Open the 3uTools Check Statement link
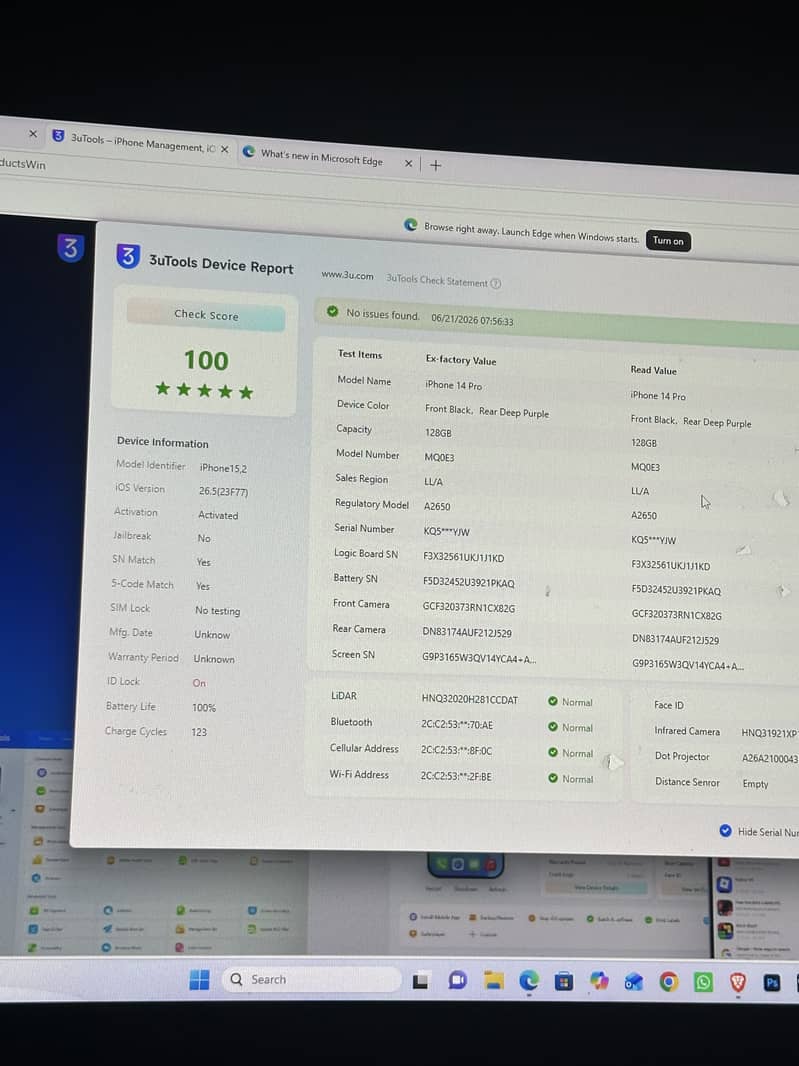The width and height of the screenshot is (799, 1066). pyautogui.click(x=437, y=280)
